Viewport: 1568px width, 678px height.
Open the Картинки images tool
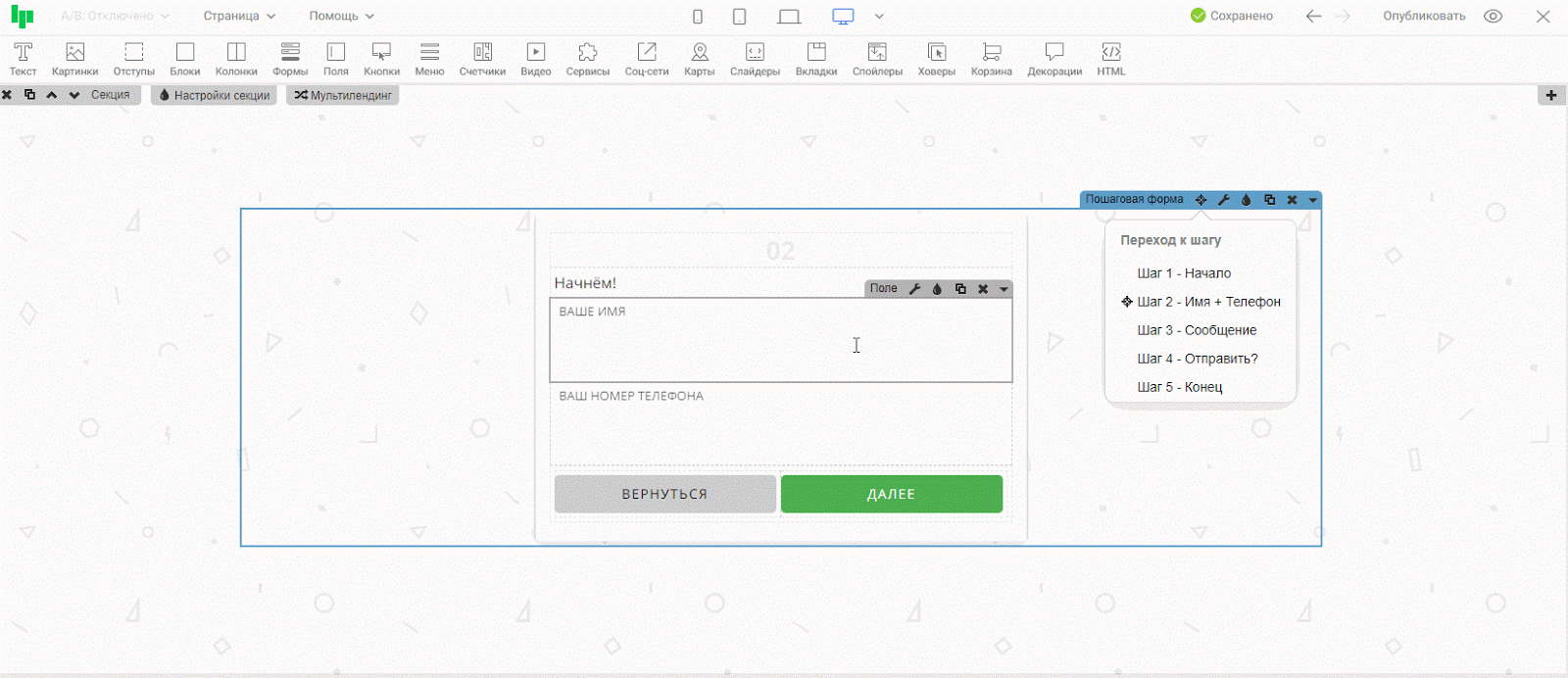(74, 58)
